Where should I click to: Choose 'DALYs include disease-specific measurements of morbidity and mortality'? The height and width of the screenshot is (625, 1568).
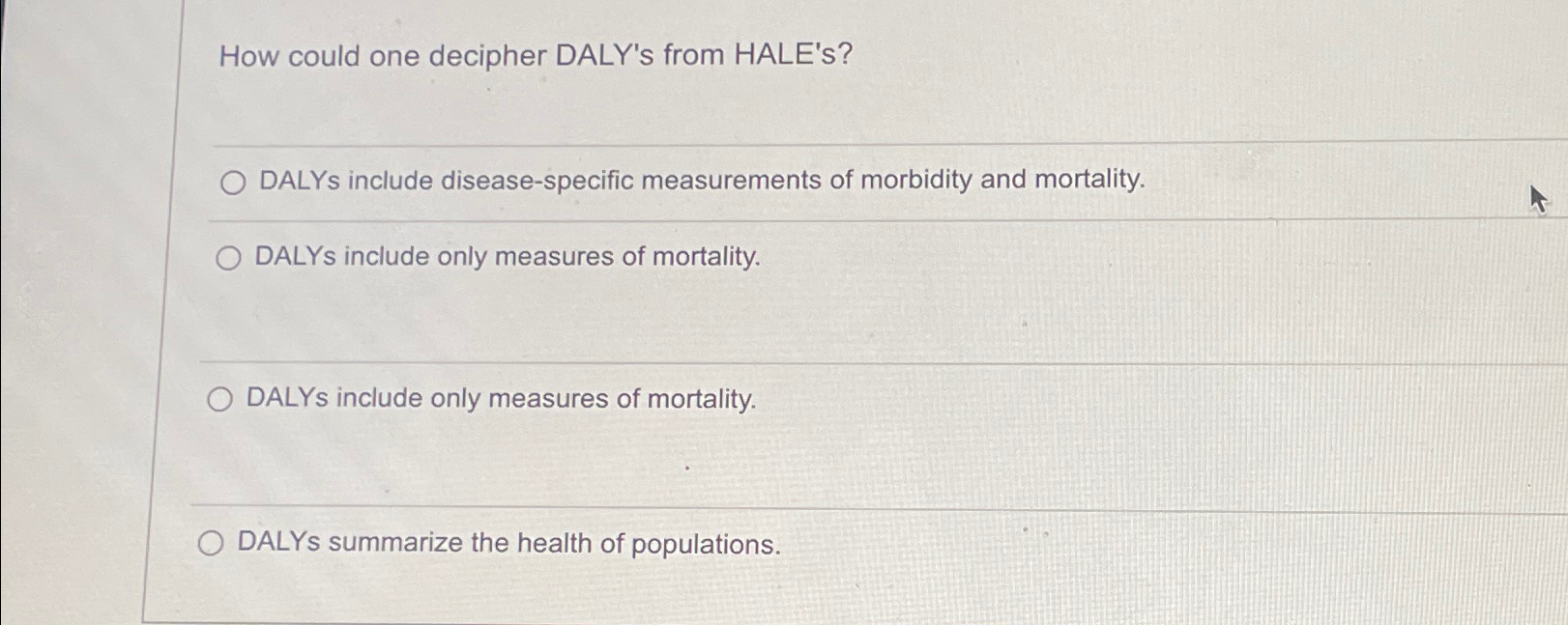coord(232,183)
